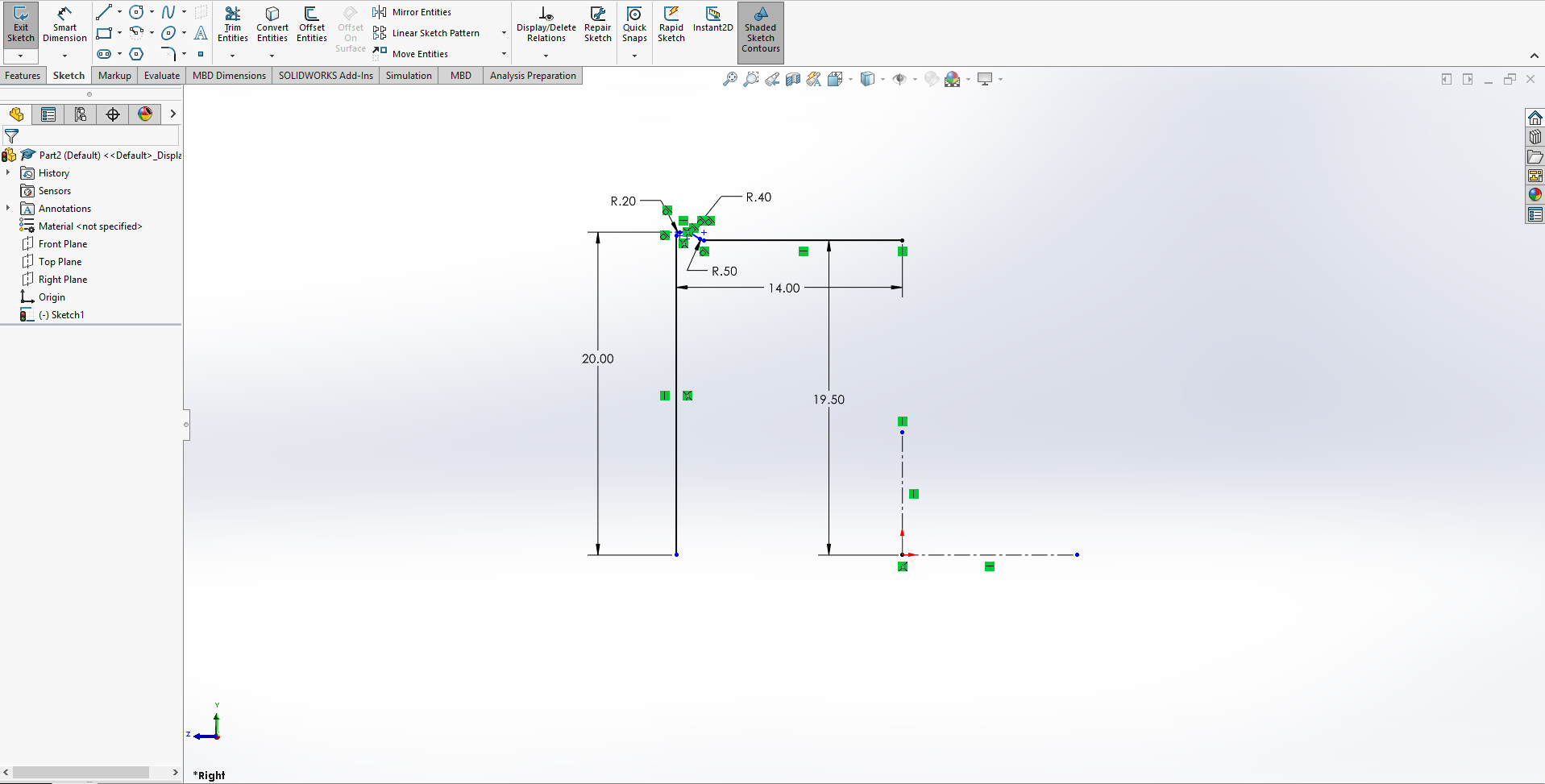The image size is (1545, 784).
Task: Toggle Instant2D on or off
Action: coord(713,19)
